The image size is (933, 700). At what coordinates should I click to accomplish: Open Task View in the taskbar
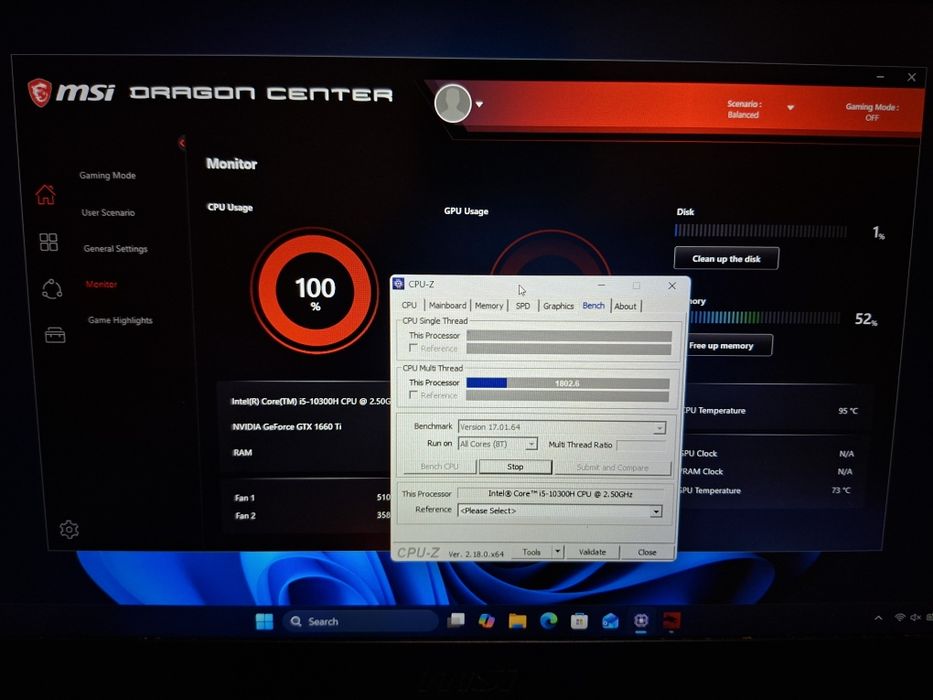click(x=456, y=621)
